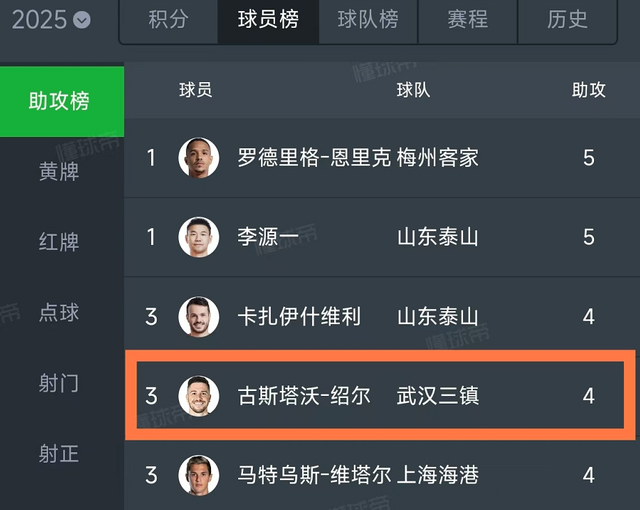Screen dimensions: 640x510
Task: Select 助攻榜 in the sidebar
Action: pyautogui.click(x=59, y=101)
